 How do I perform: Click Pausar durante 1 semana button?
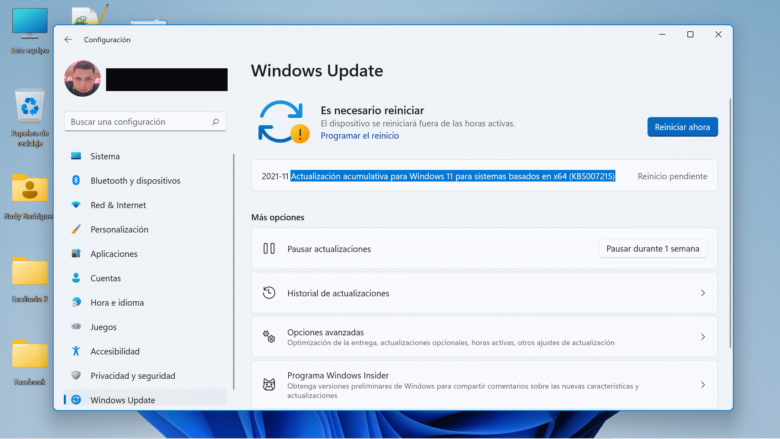[653, 249]
